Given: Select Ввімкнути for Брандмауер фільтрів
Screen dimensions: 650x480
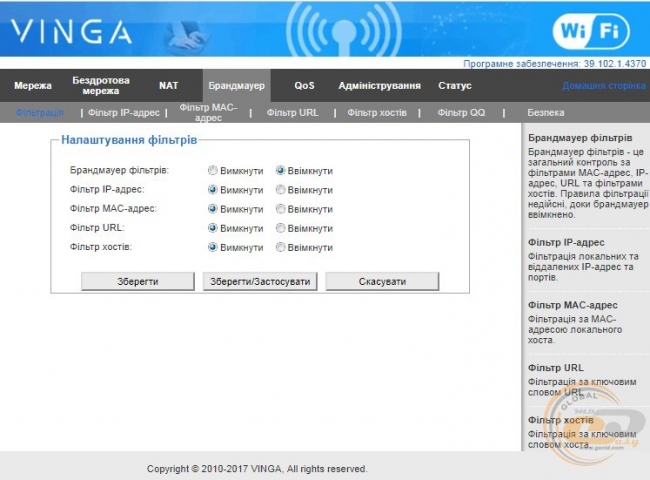Looking at the screenshot, I should 281,170.
